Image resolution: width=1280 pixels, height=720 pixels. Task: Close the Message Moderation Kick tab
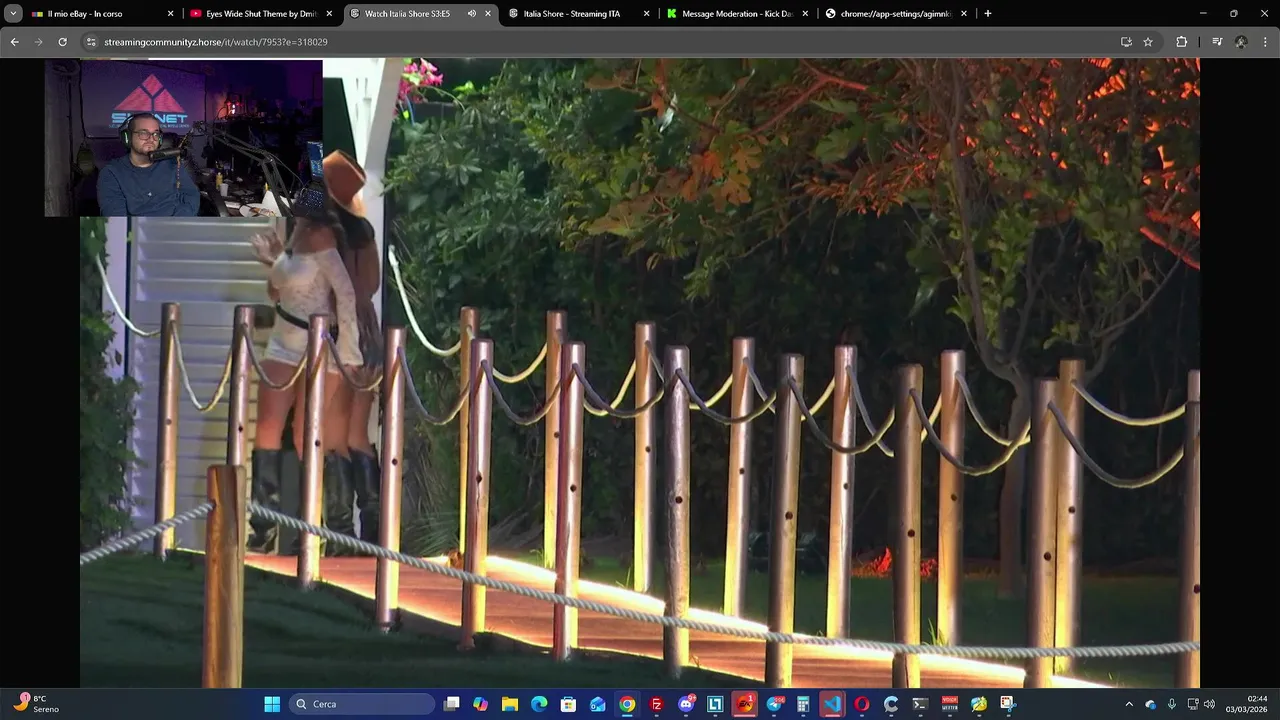[805, 14]
